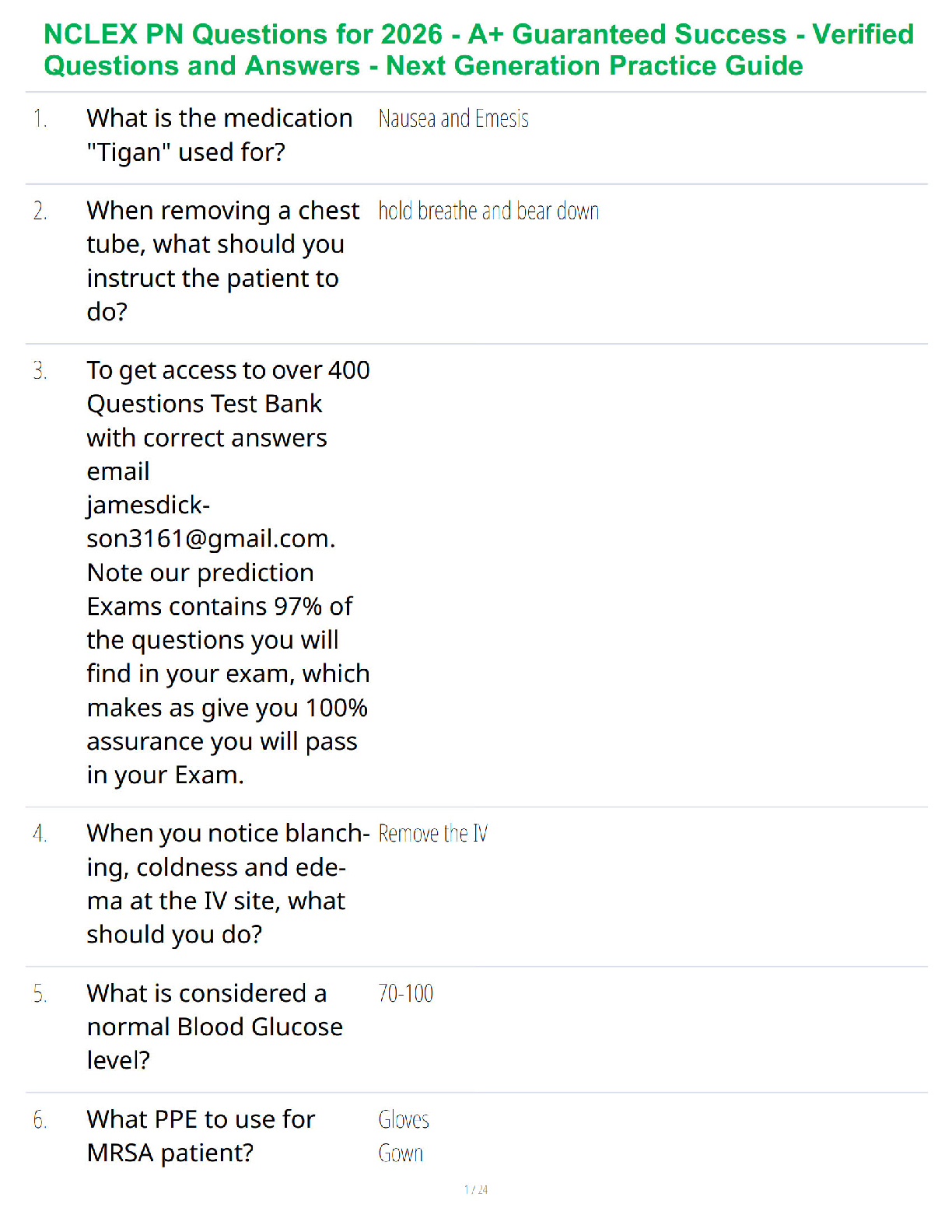
Task: Click the question about the medication Tigan
Action: click(x=219, y=135)
